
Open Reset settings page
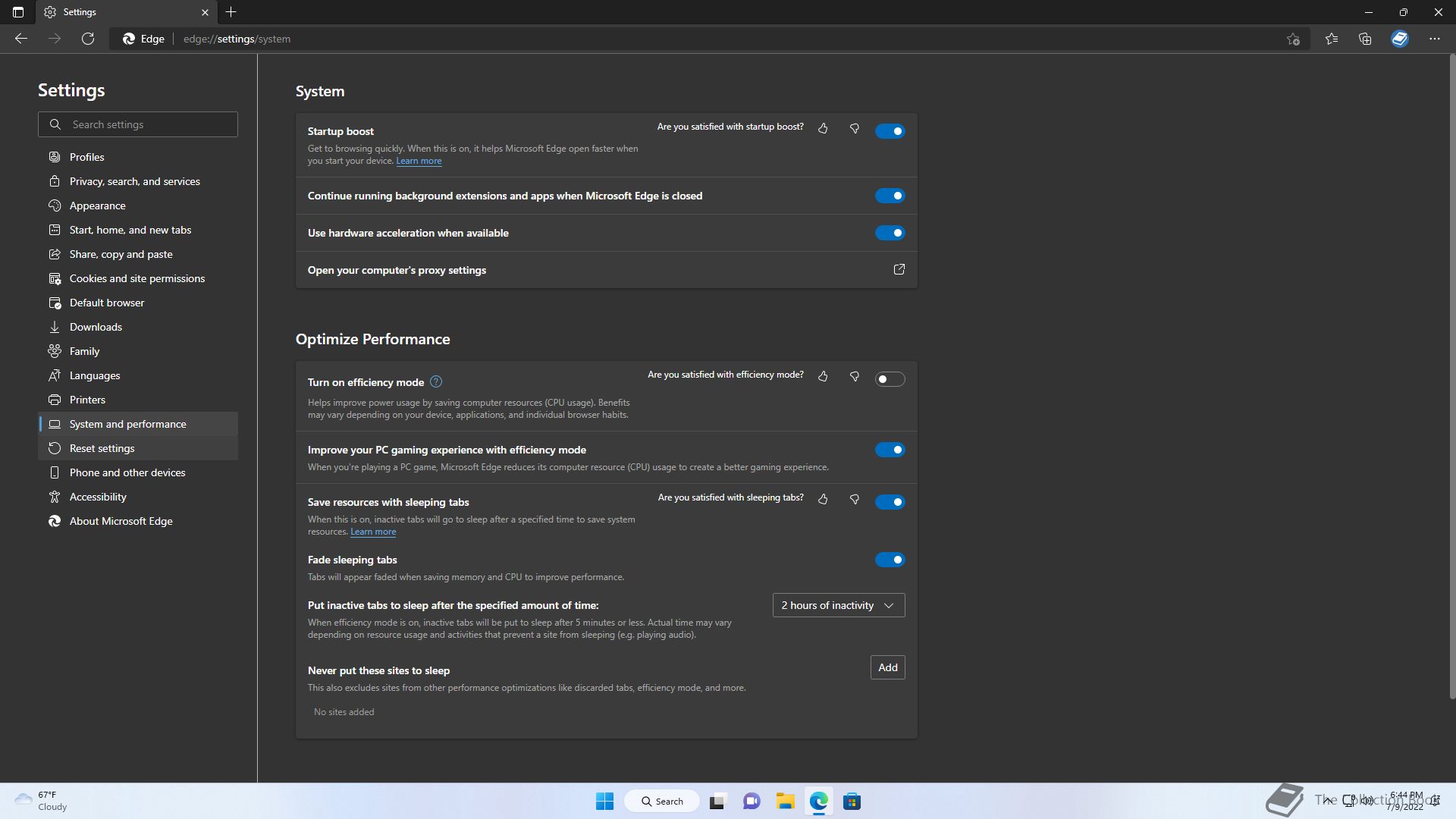pos(138,448)
